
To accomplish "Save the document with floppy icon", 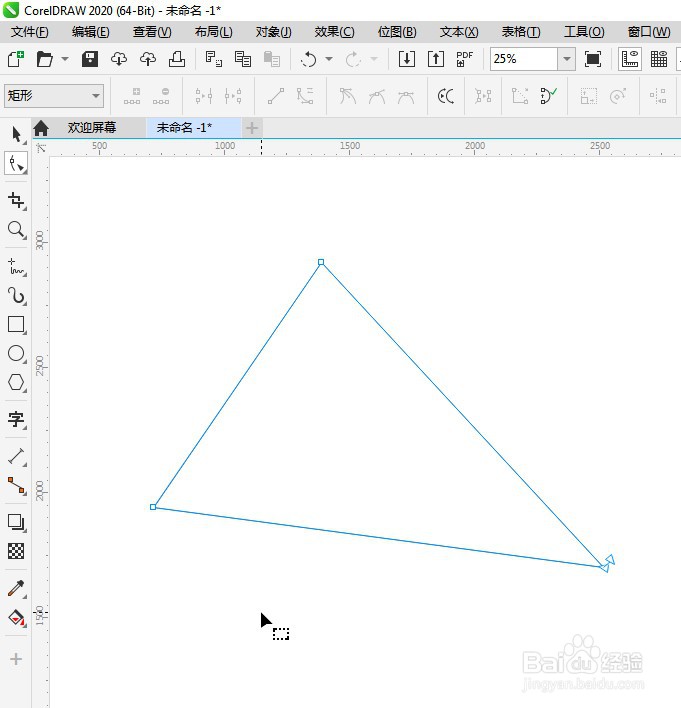I will pos(90,59).
